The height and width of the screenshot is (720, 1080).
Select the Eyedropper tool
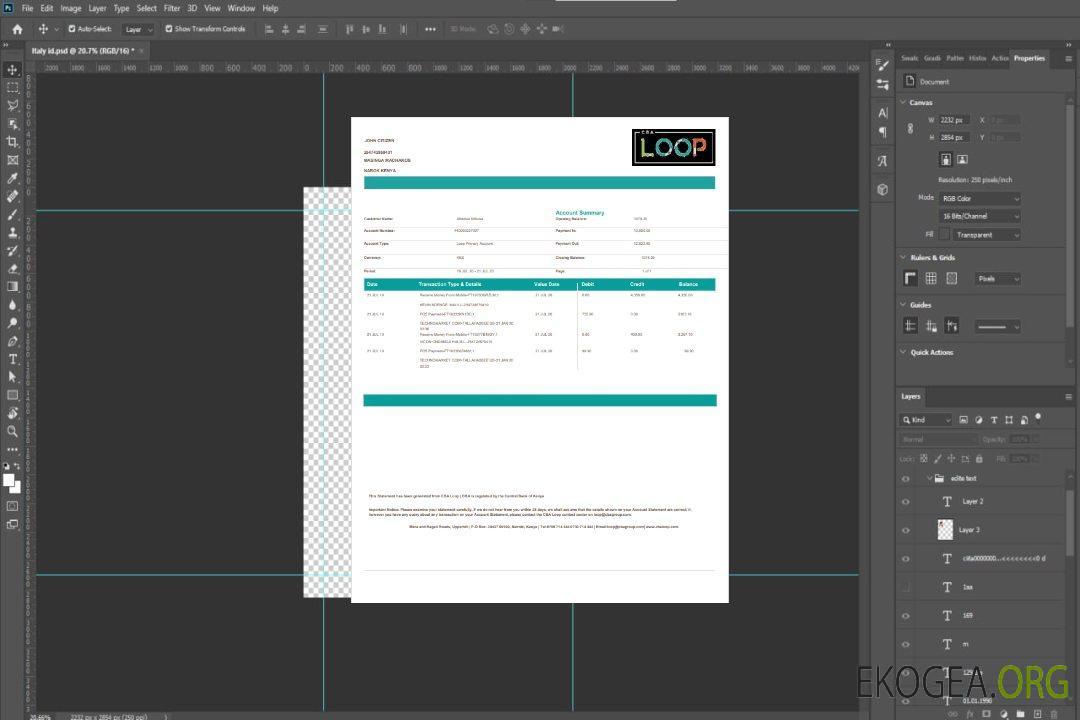point(12,178)
